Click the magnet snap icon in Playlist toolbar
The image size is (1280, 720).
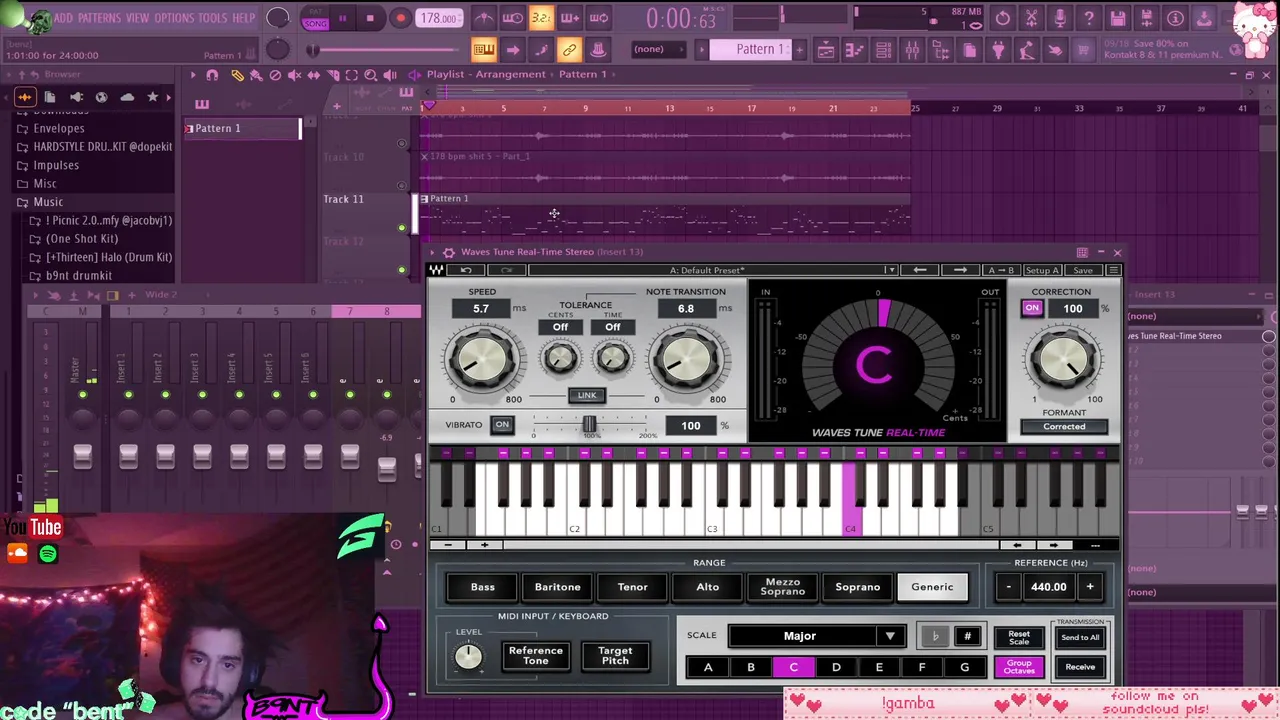tap(212, 75)
